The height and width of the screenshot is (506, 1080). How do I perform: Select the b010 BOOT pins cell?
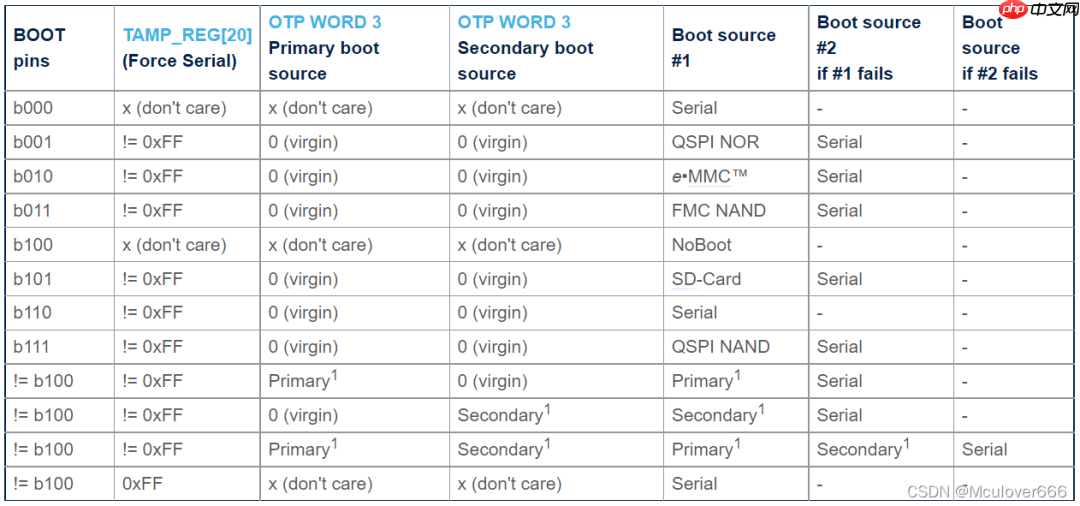click(33, 176)
